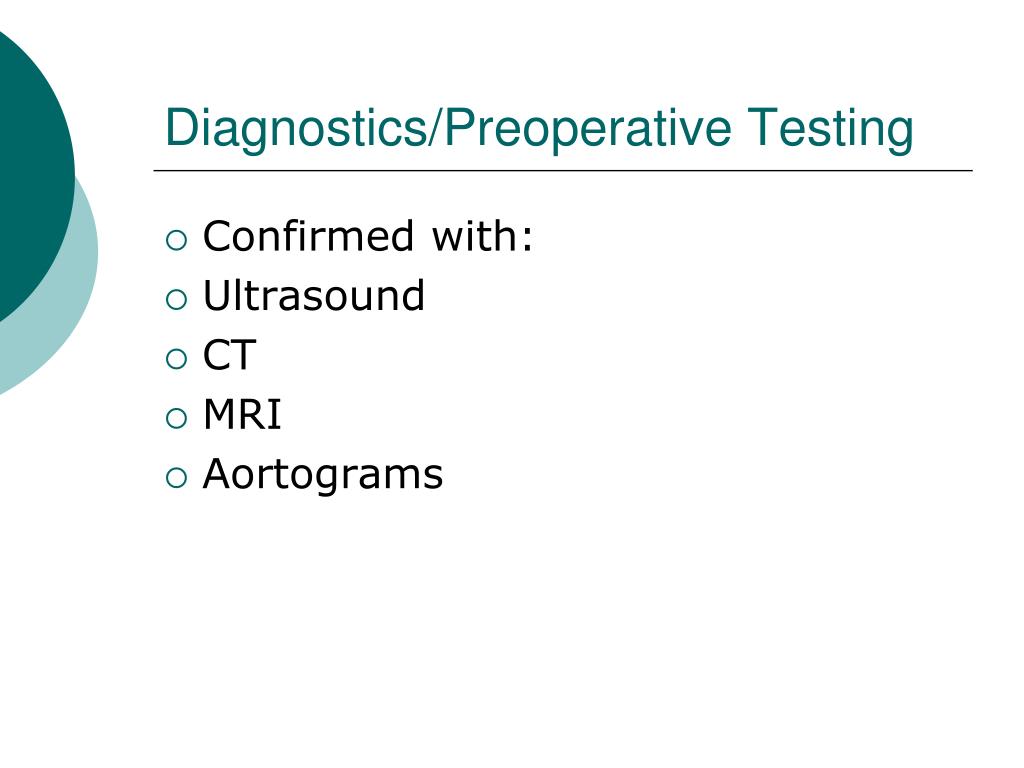Viewport: 1024px width, 768px height.
Task: Click the word Diagnostics in the title
Action: (296, 129)
